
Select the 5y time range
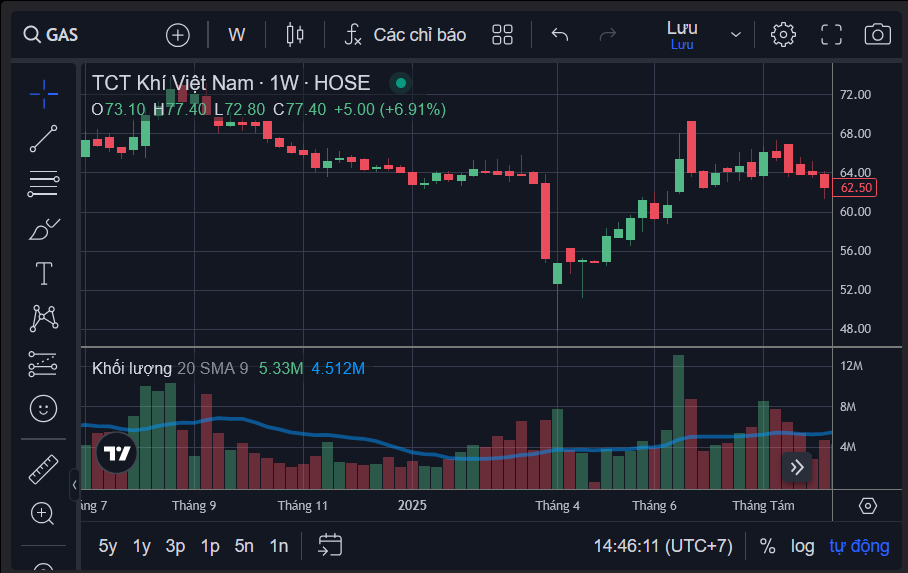108,546
